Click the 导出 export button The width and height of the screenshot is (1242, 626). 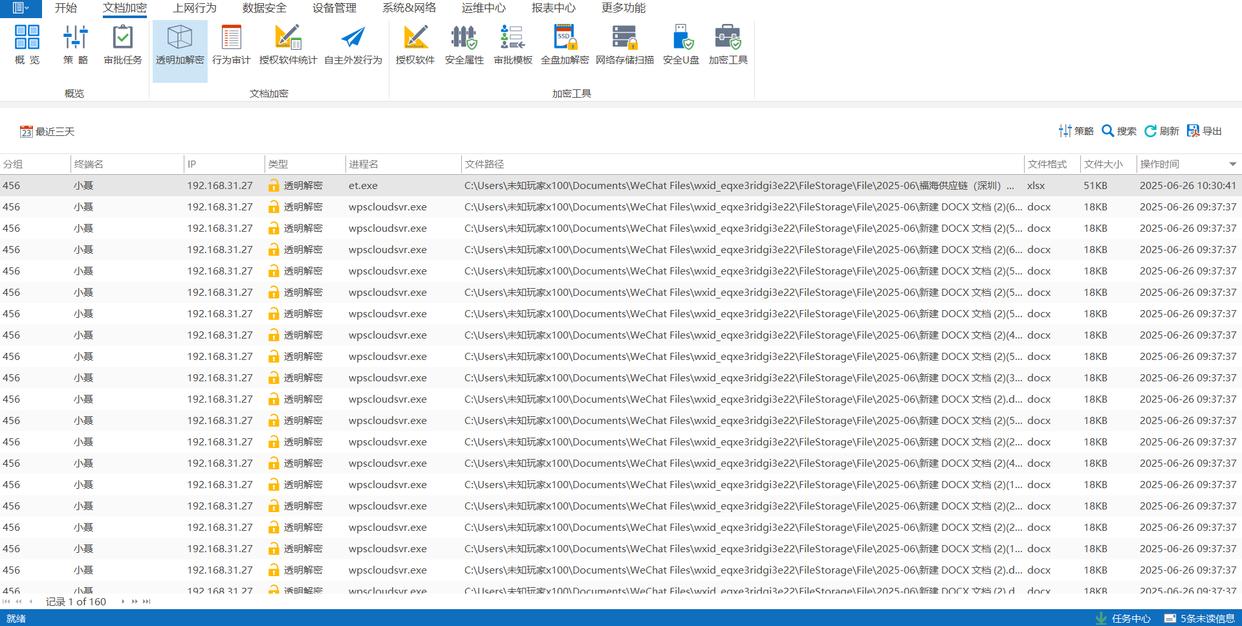pyautogui.click(x=1204, y=131)
